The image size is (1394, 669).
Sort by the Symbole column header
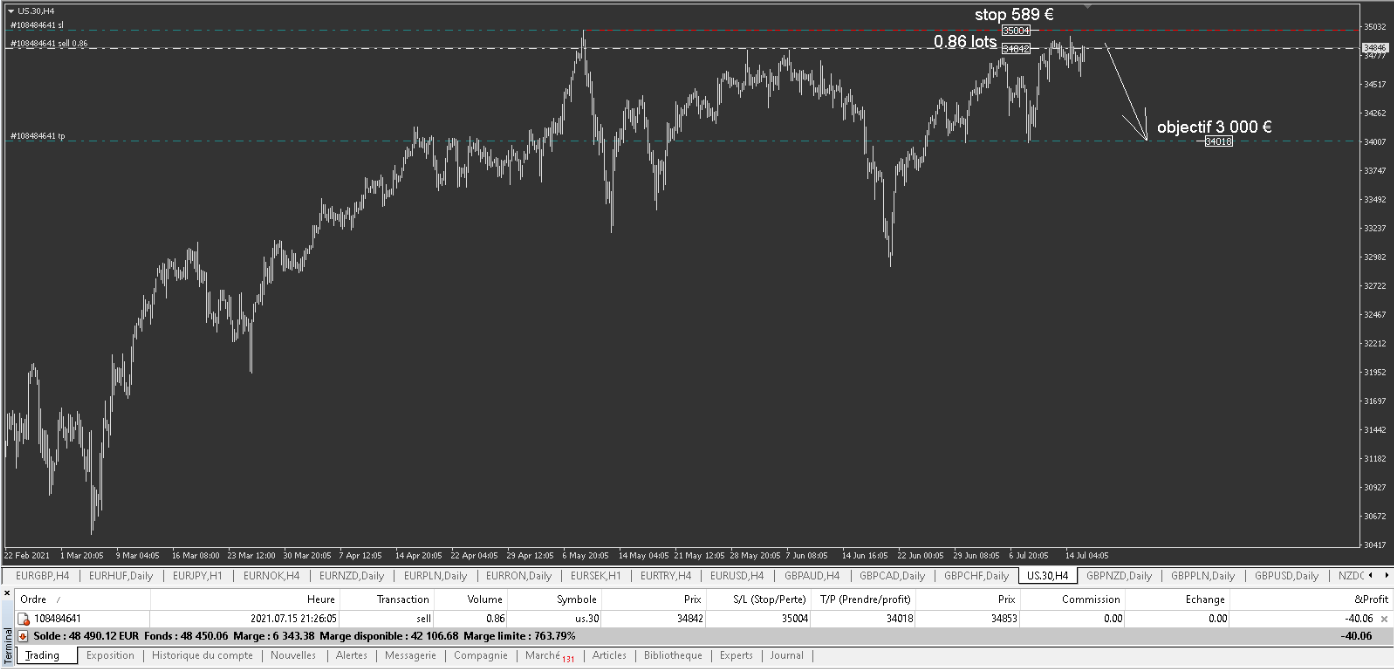[556, 599]
